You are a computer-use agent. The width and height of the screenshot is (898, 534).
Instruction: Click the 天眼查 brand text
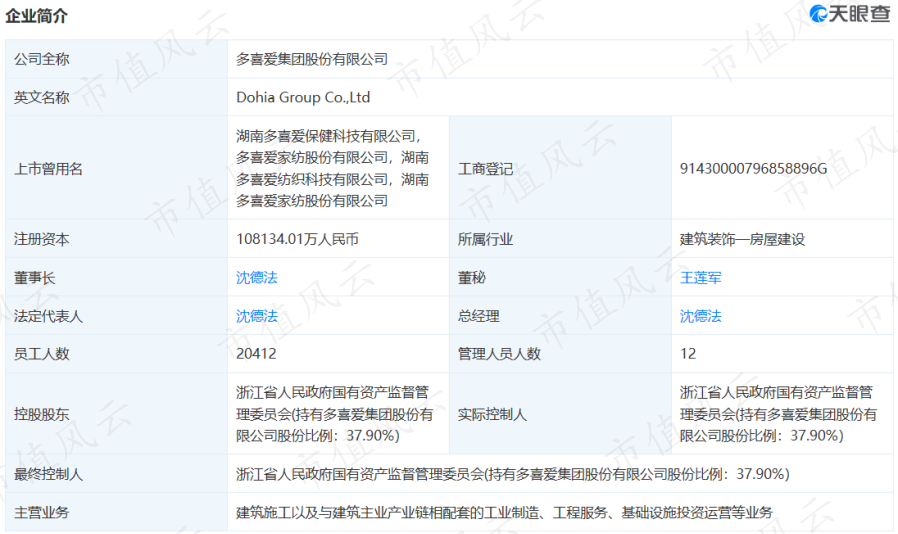pos(860,14)
